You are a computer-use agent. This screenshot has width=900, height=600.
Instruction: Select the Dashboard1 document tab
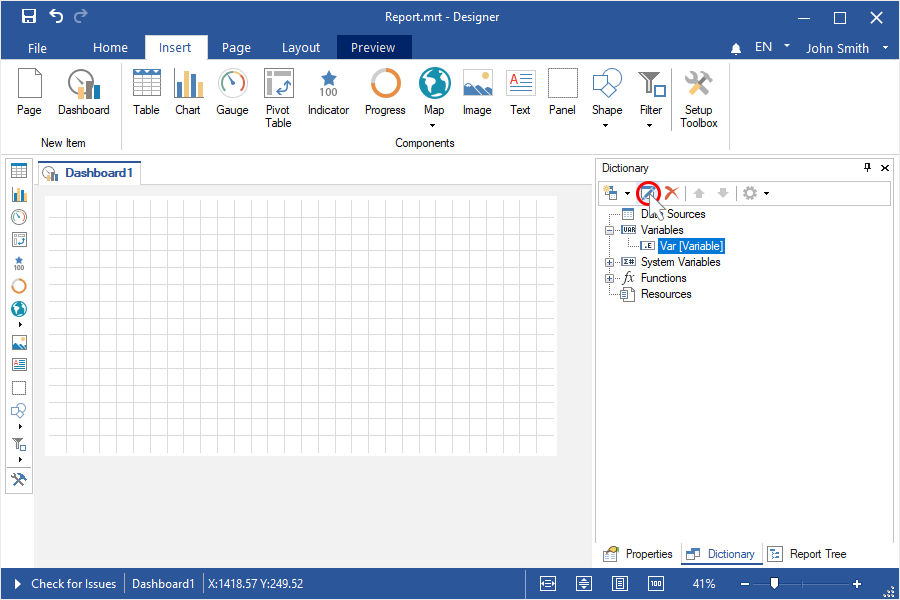tap(89, 173)
